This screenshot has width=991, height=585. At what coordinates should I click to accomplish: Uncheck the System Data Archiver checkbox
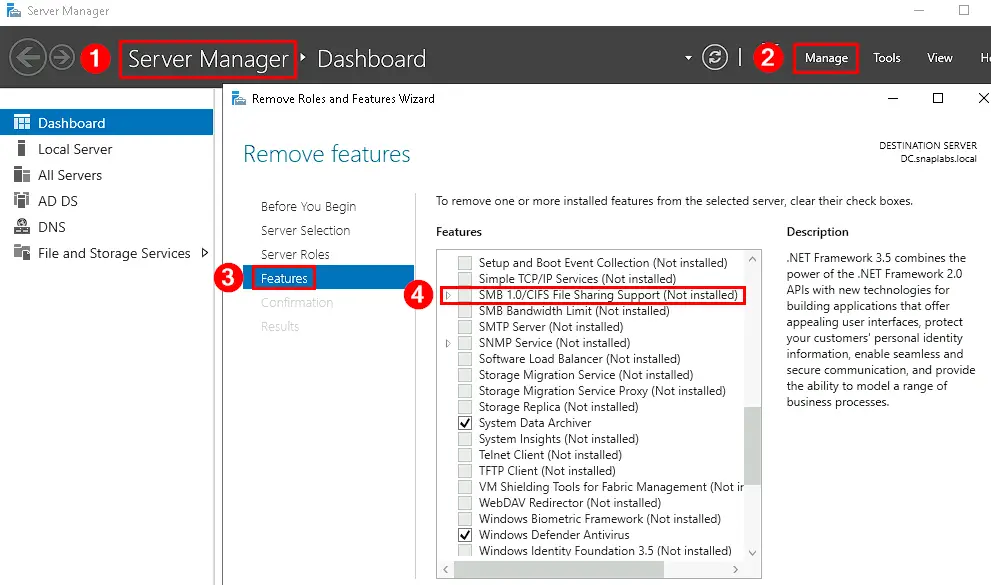(465, 423)
